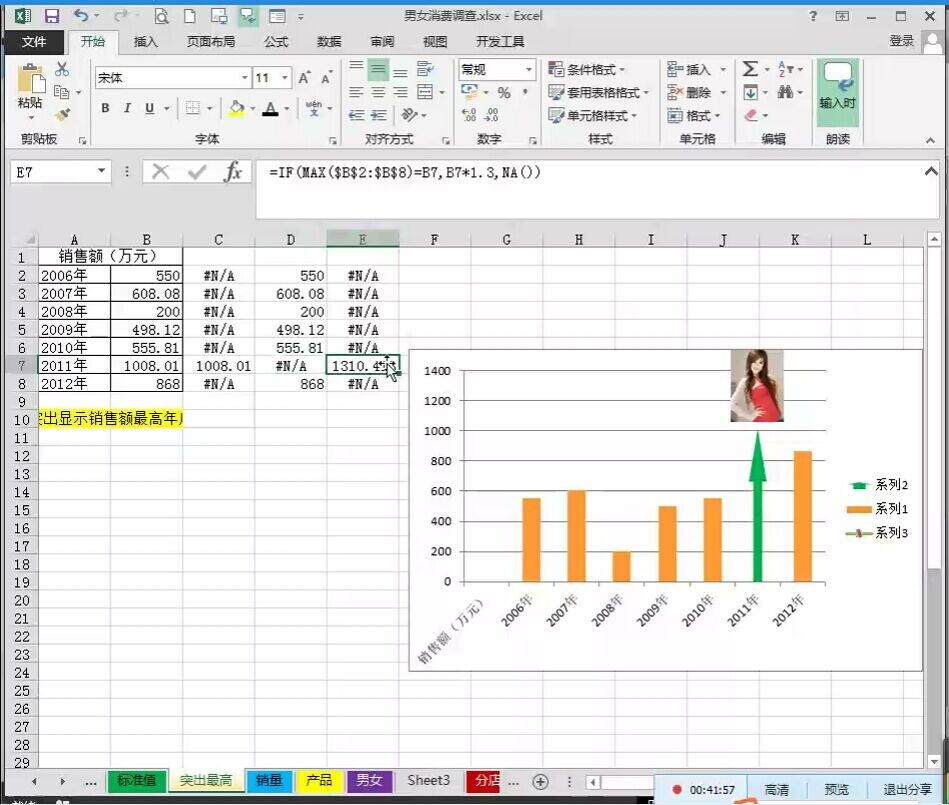Click the percent style icon

click(x=504, y=93)
